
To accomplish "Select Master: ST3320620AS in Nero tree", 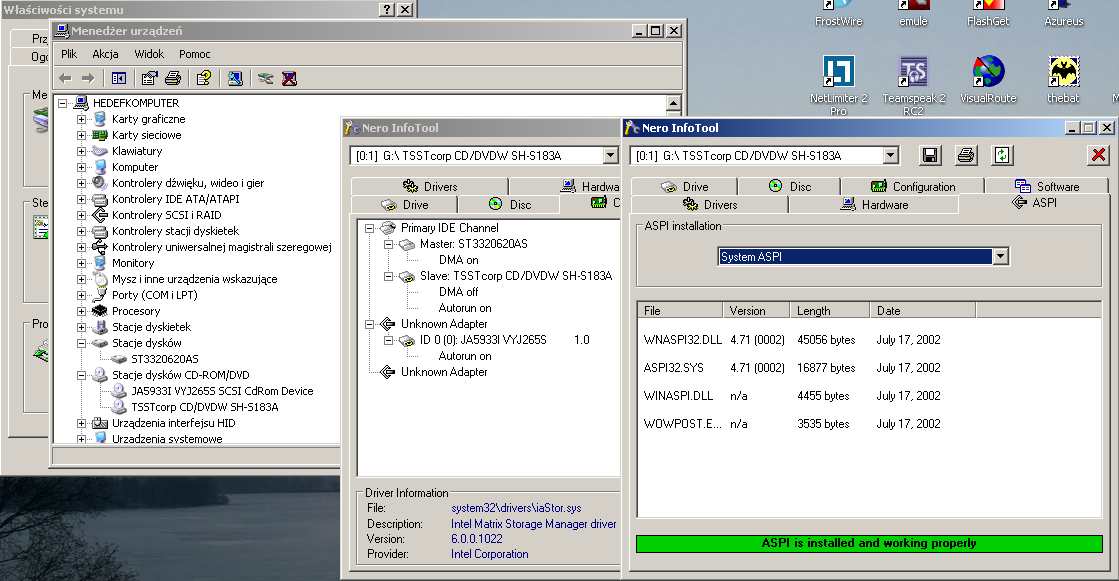I will coord(473,244).
